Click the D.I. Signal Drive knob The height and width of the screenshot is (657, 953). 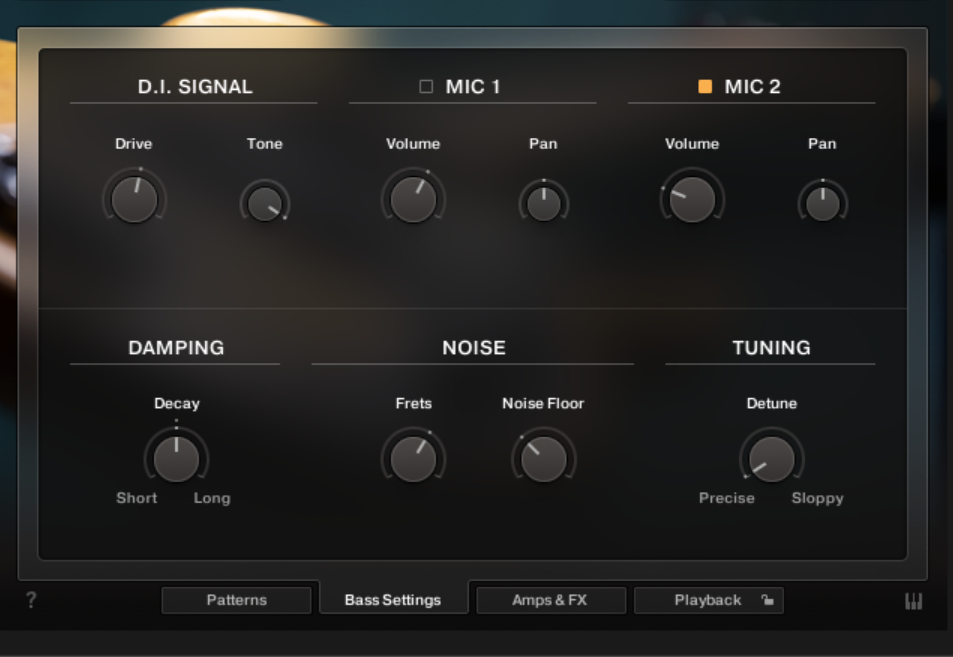tap(134, 199)
